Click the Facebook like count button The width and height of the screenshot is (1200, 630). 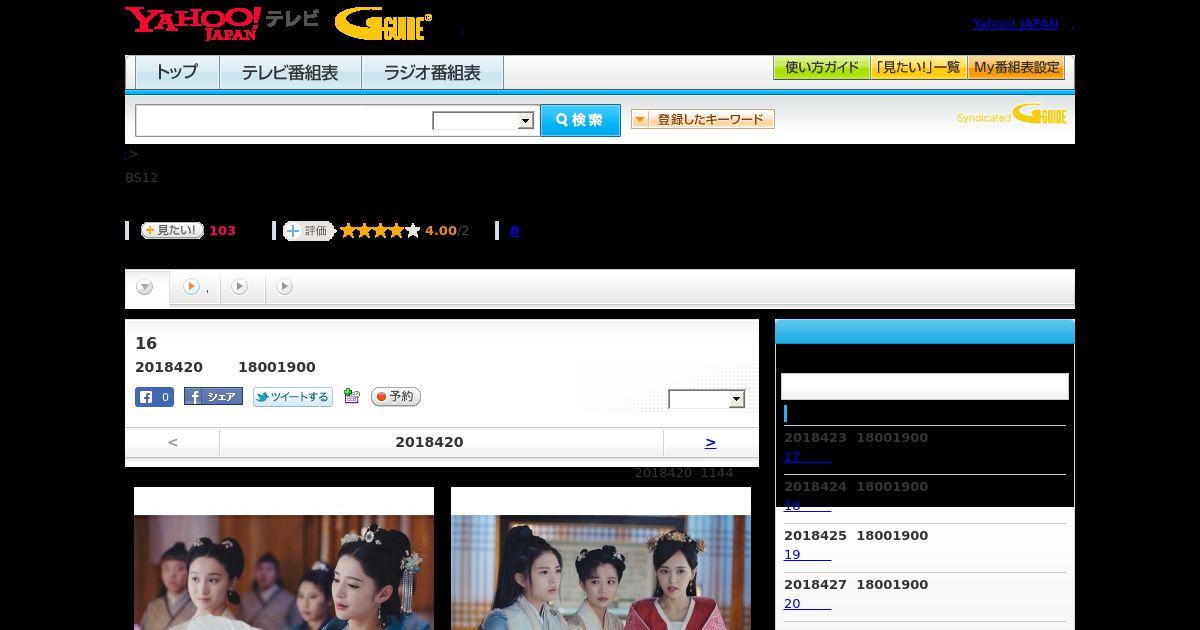pyautogui.click(x=154, y=397)
